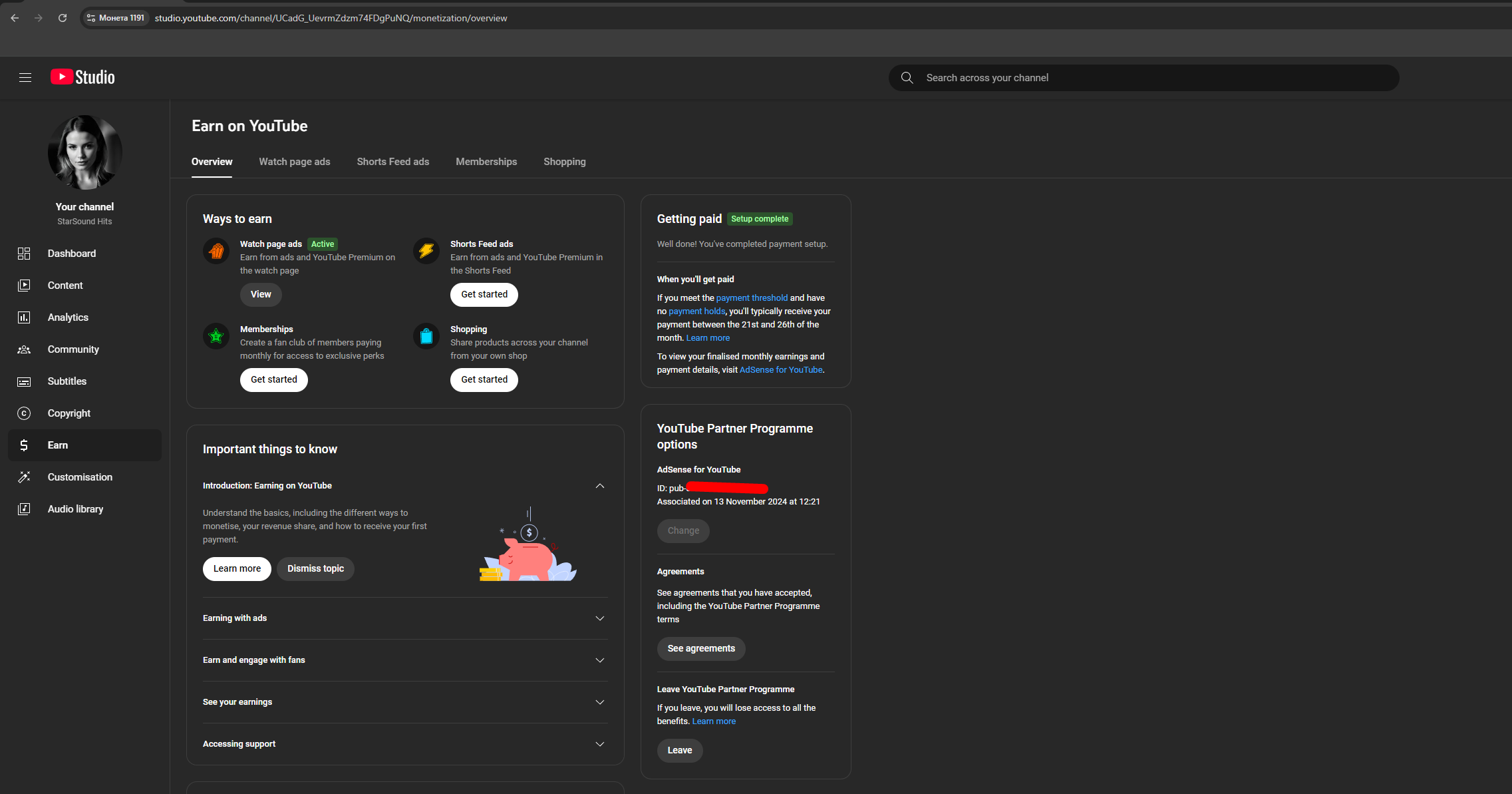Click the Audio library music icon
The width and height of the screenshot is (1512, 794).
tap(24, 509)
